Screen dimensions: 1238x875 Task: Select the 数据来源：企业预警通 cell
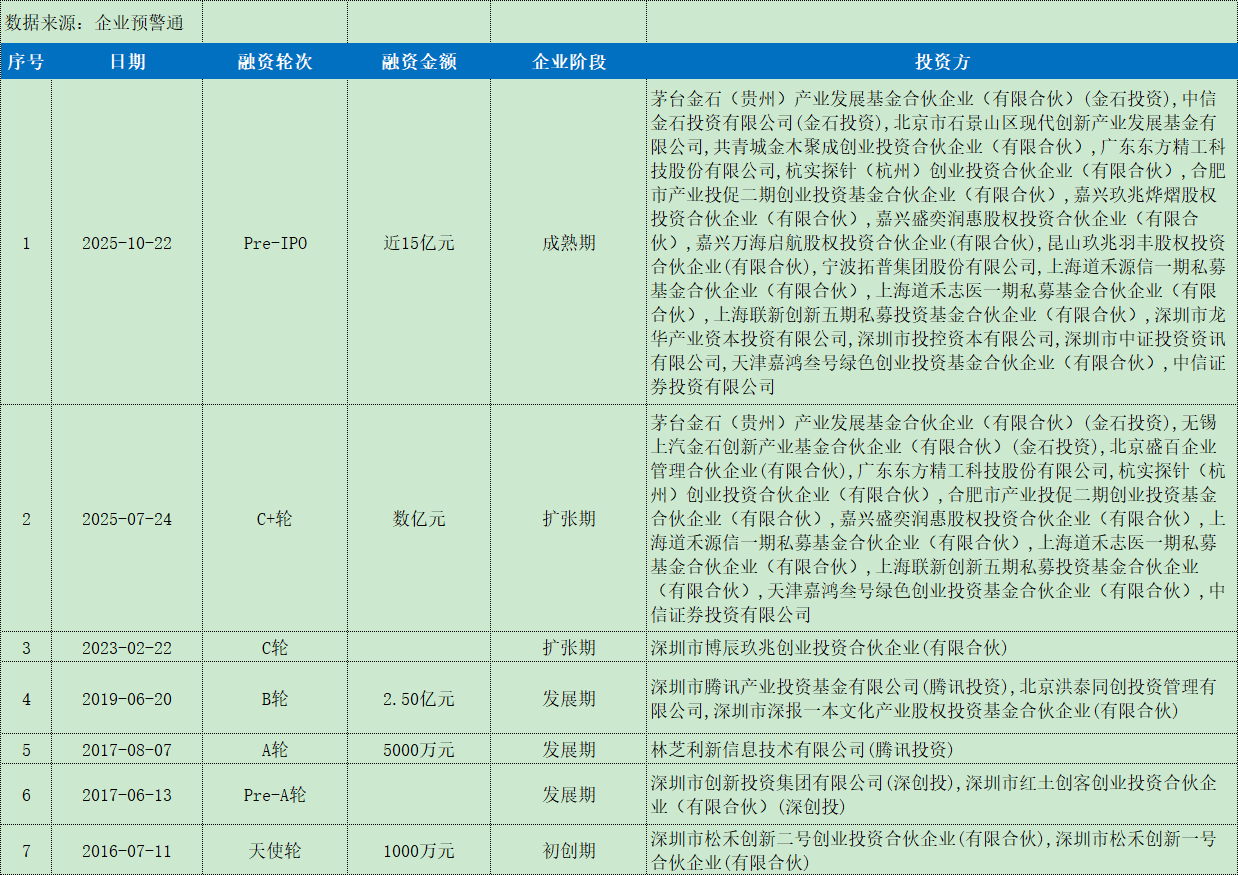(101, 21)
